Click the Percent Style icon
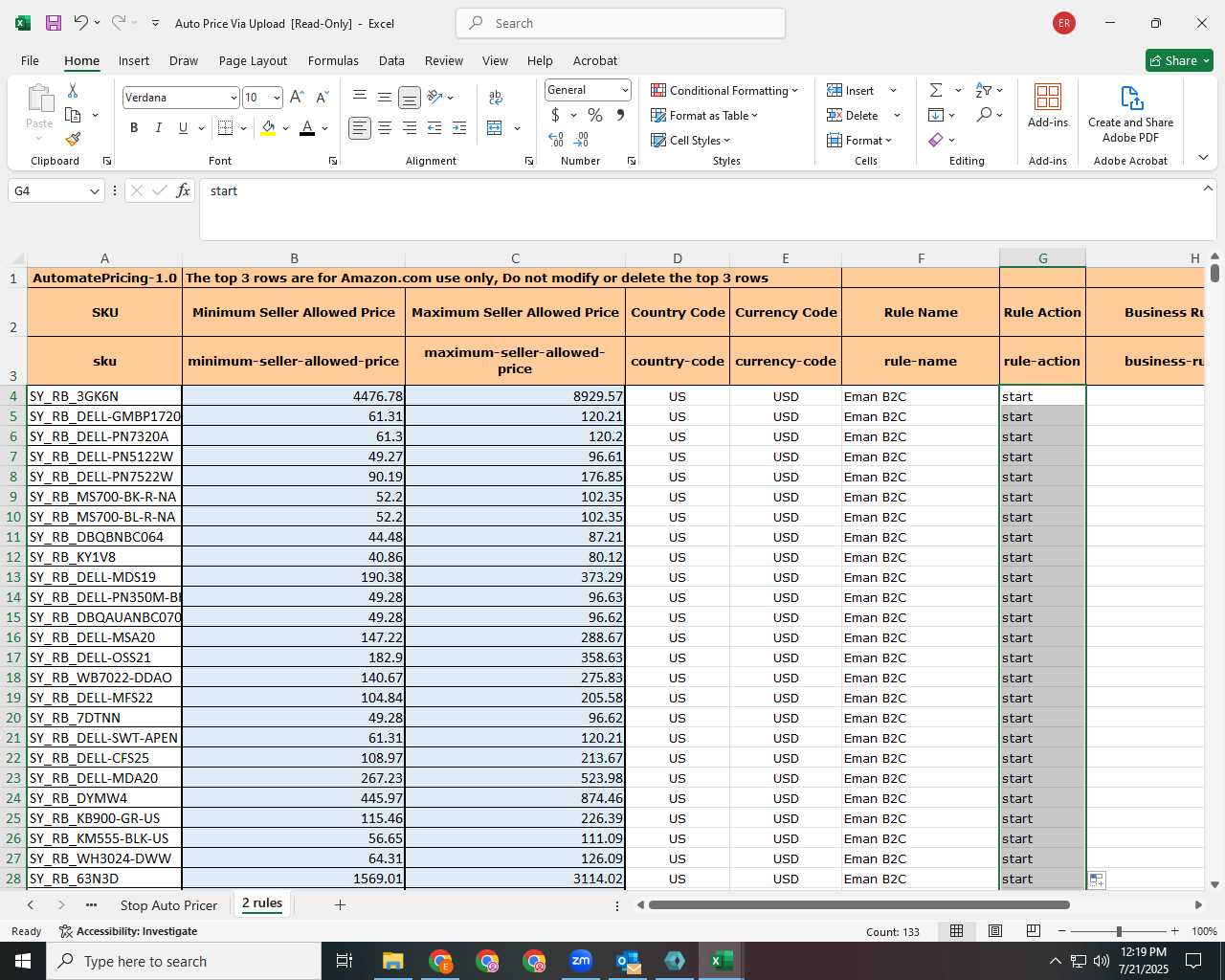This screenshot has height=980, width=1225. pos(595,115)
